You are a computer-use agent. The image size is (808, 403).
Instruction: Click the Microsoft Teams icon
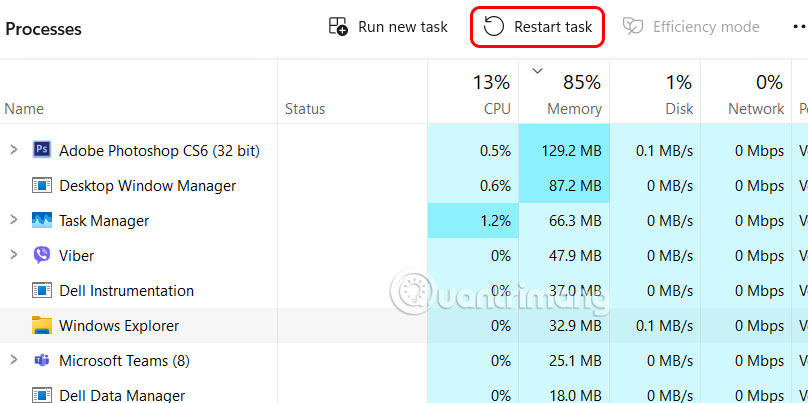coord(42,361)
